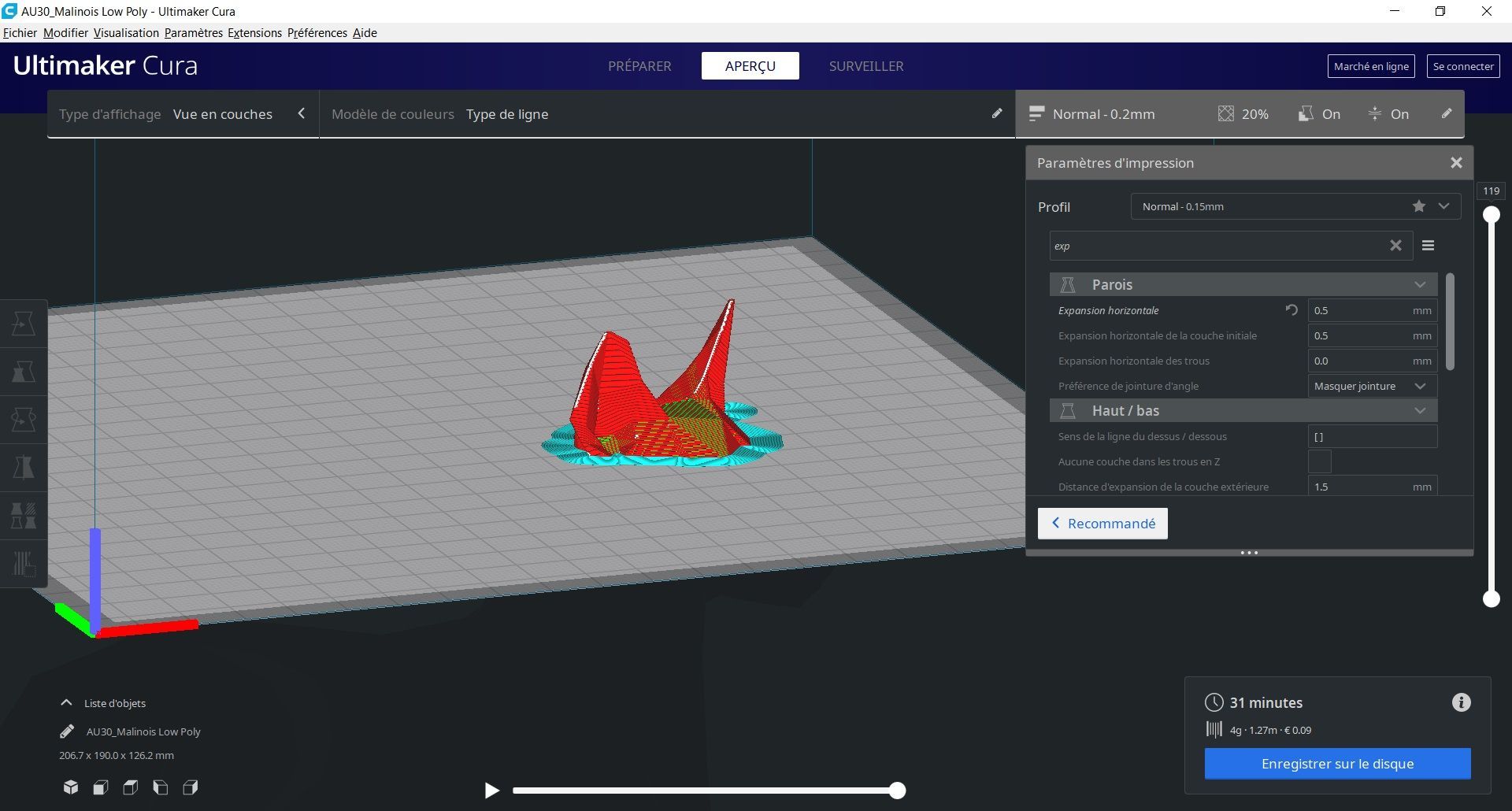Select the Rotate tool in left toolbar
Screen dimensions: 1512x811
click(24, 419)
